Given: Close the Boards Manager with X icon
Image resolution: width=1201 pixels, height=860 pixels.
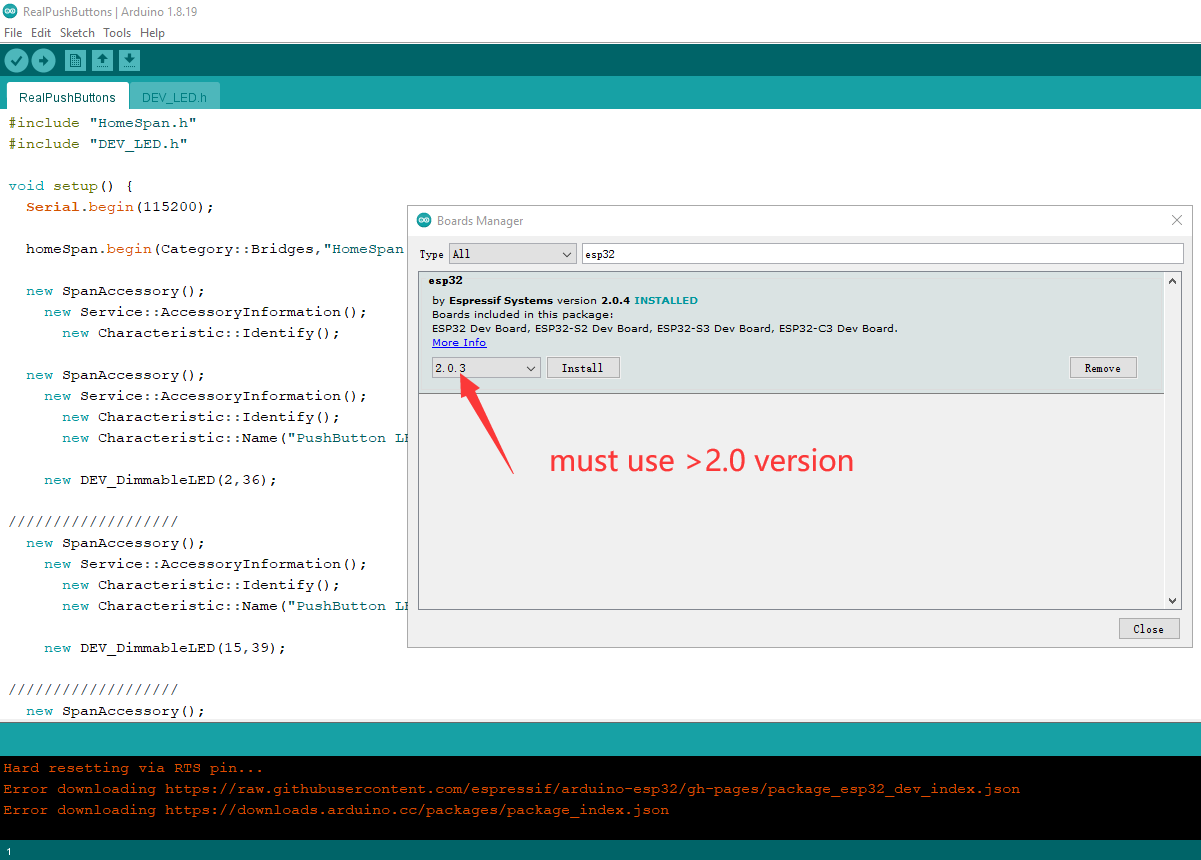Looking at the screenshot, I should point(1177,220).
